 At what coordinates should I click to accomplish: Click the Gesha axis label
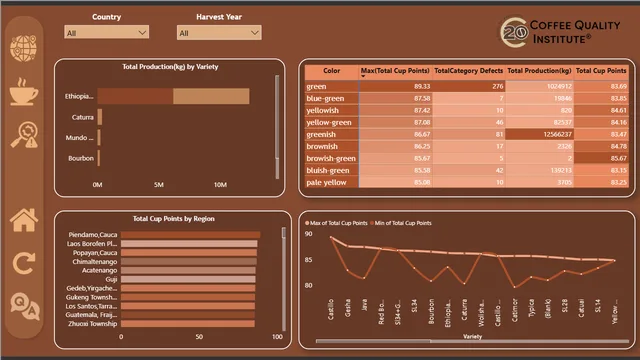point(348,307)
